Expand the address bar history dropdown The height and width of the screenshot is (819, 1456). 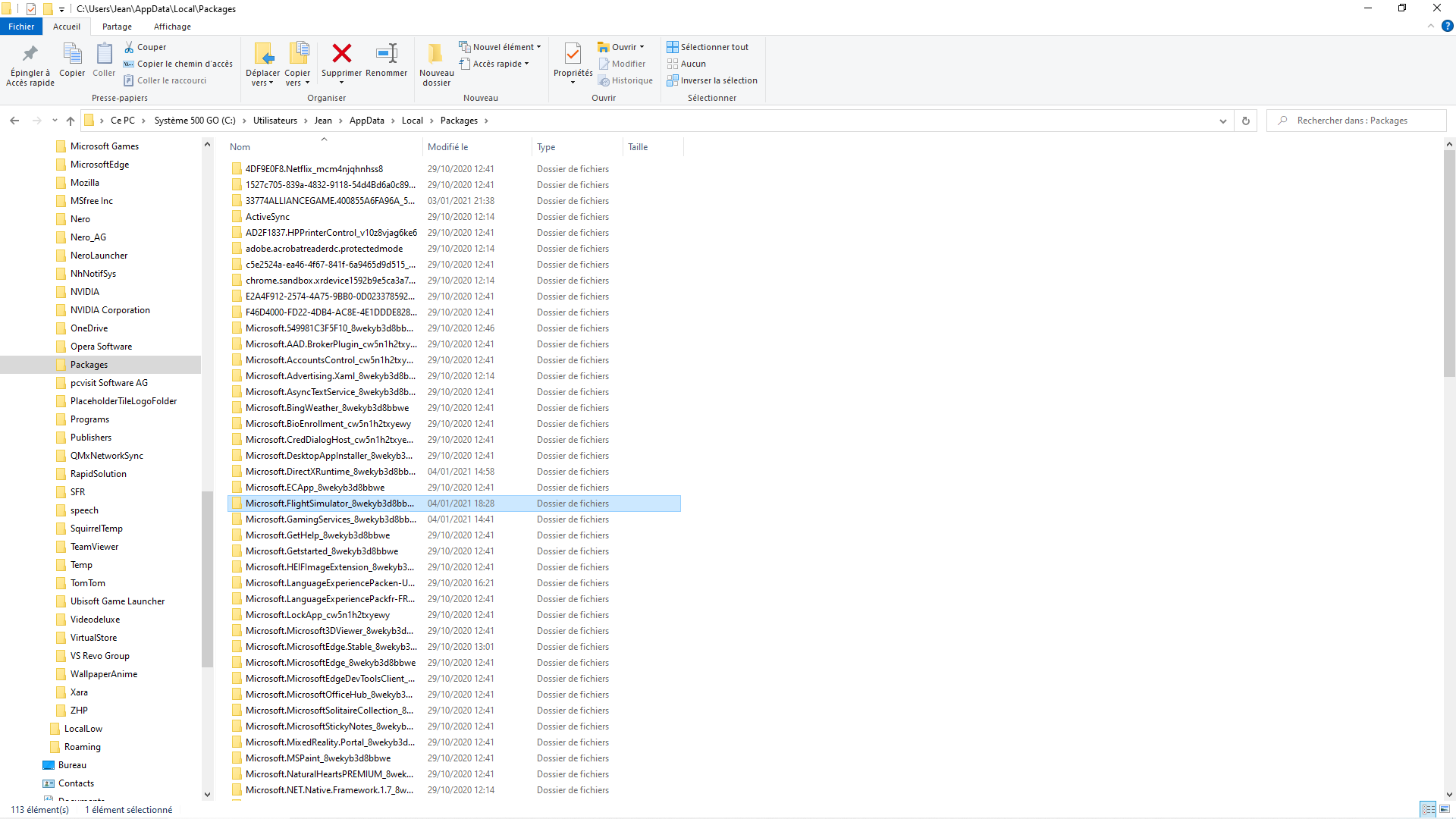pyautogui.click(x=1222, y=121)
